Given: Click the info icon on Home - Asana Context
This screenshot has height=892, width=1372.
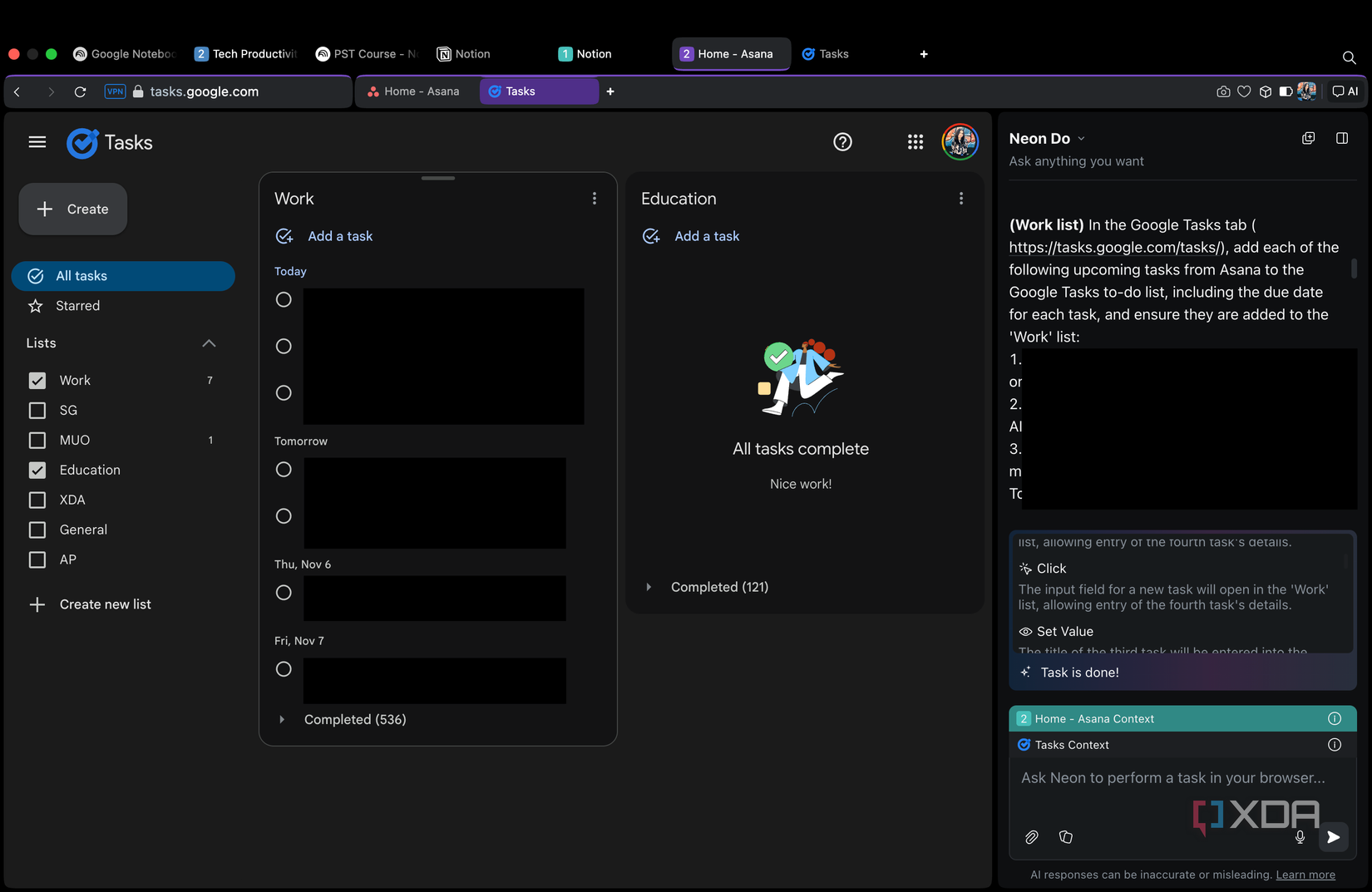Looking at the screenshot, I should [1335, 718].
